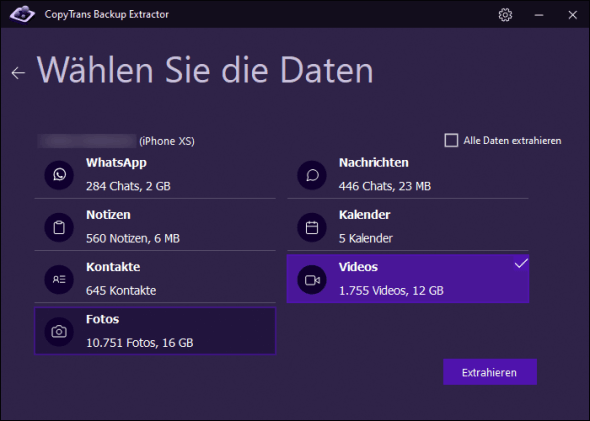Click the '1.755 Videos, 12 GB' text

391,290
